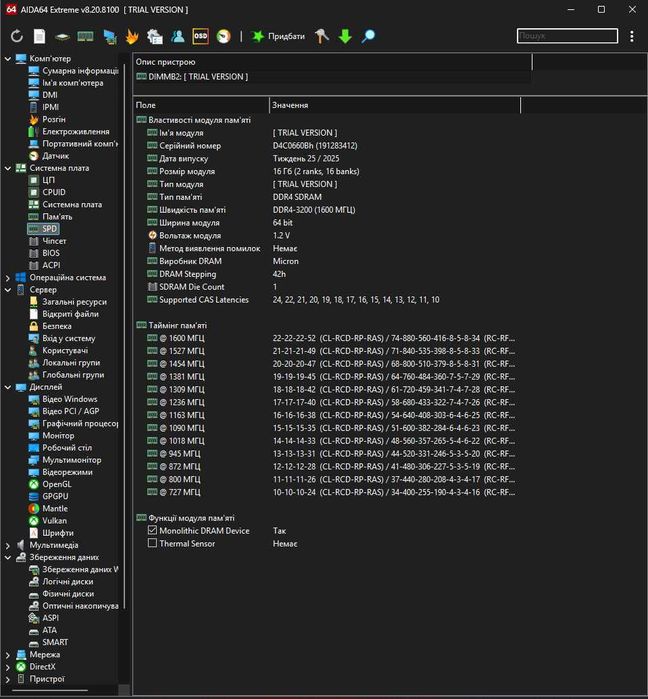Image resolution: width=648 pixels, height=699 pixels.
Task: Open the DMI tree item
Action: [43, 95]
